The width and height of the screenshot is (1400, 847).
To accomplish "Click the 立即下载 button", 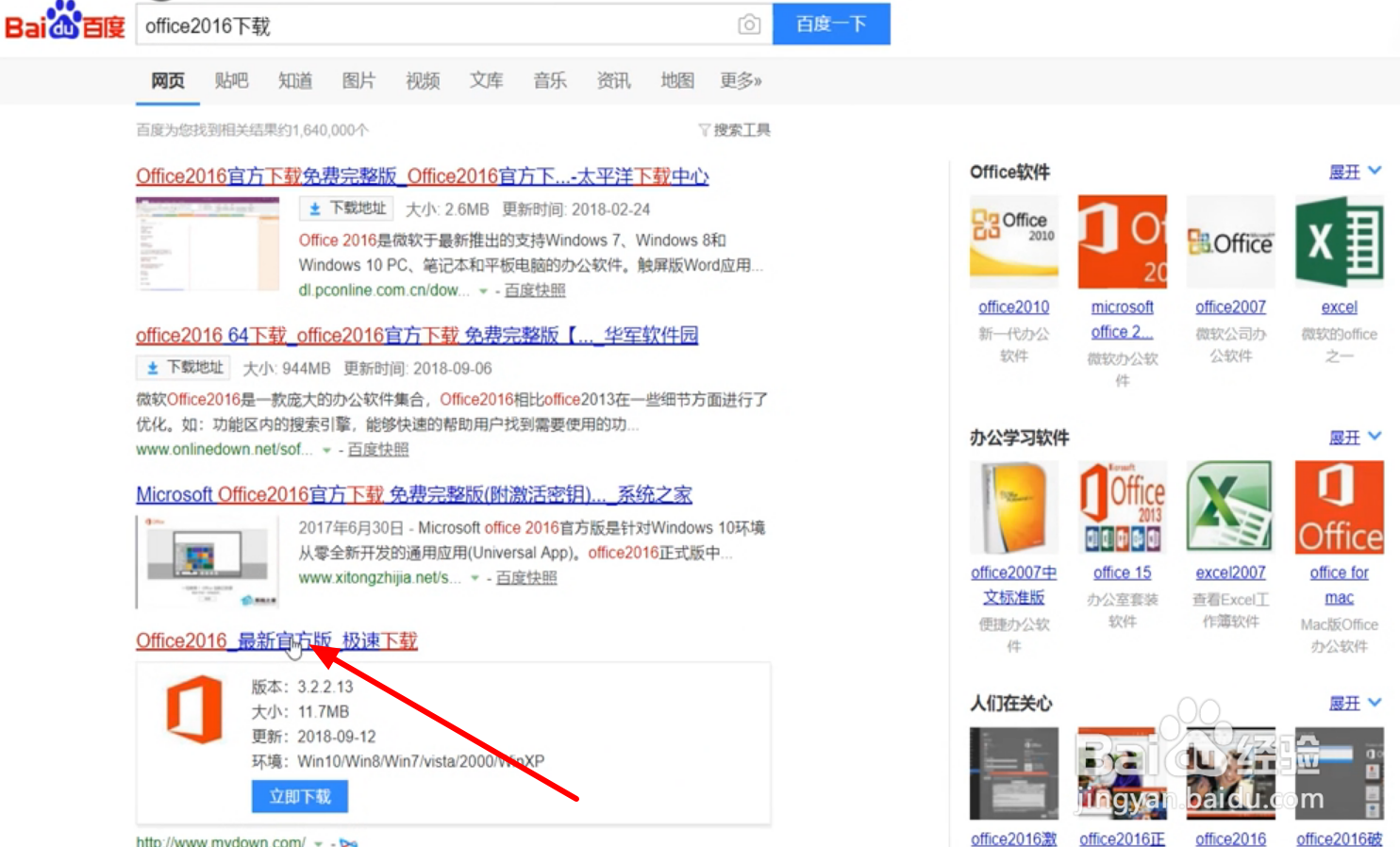I will [x=300, y=797].
